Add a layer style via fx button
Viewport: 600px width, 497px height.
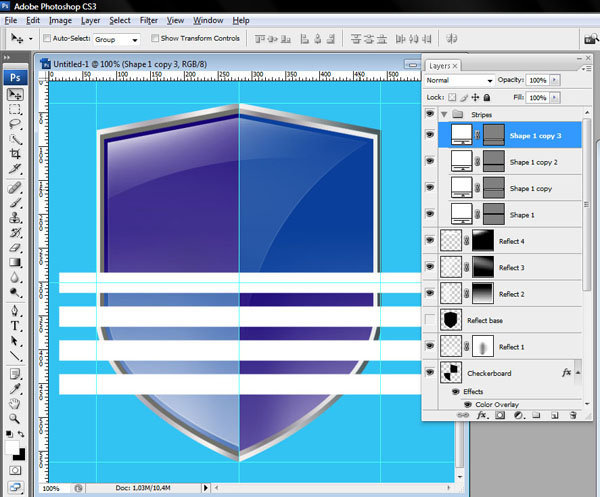coord(481,415)
